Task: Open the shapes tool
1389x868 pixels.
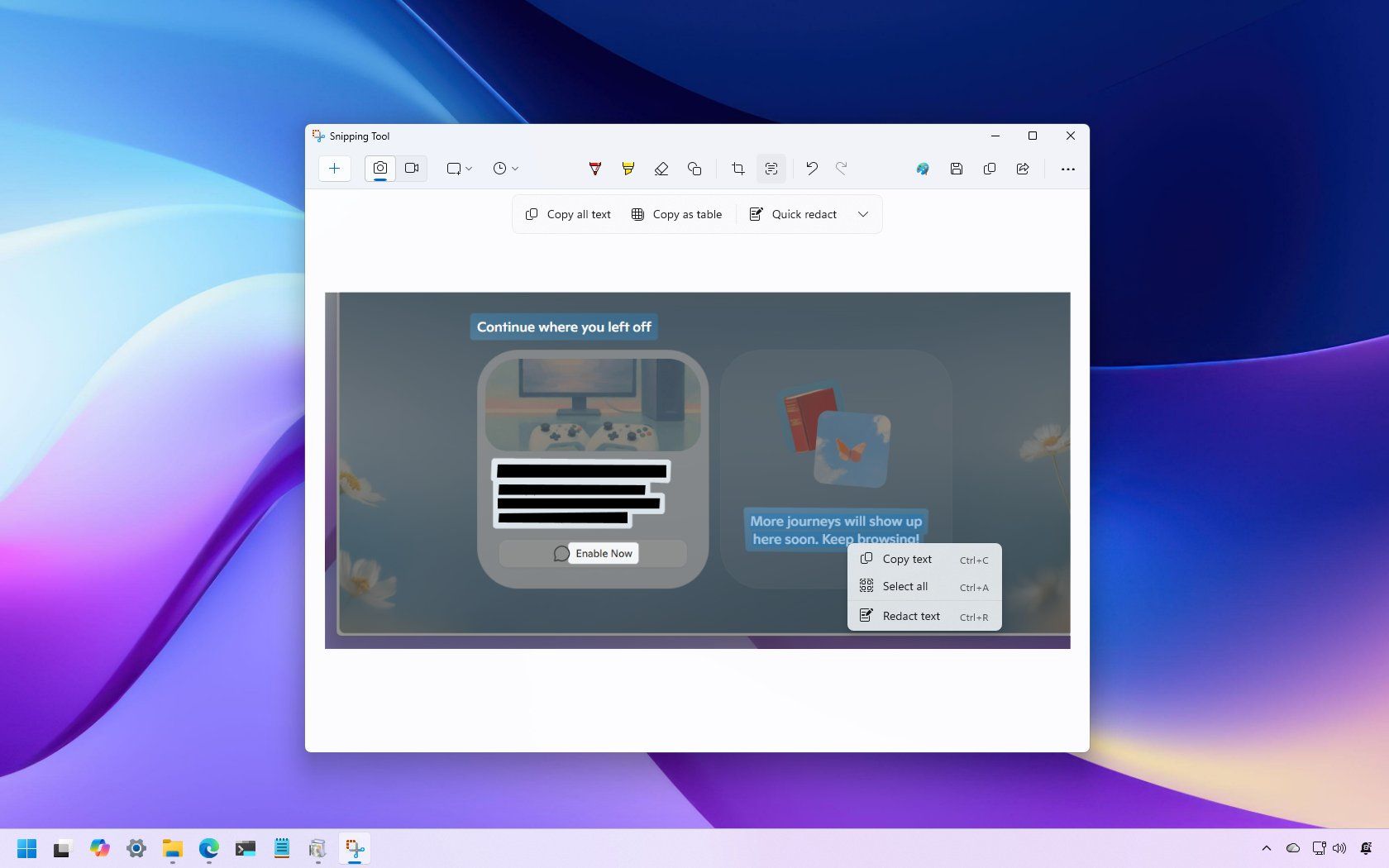Action: pyautogui.click(x=694, y=169)
